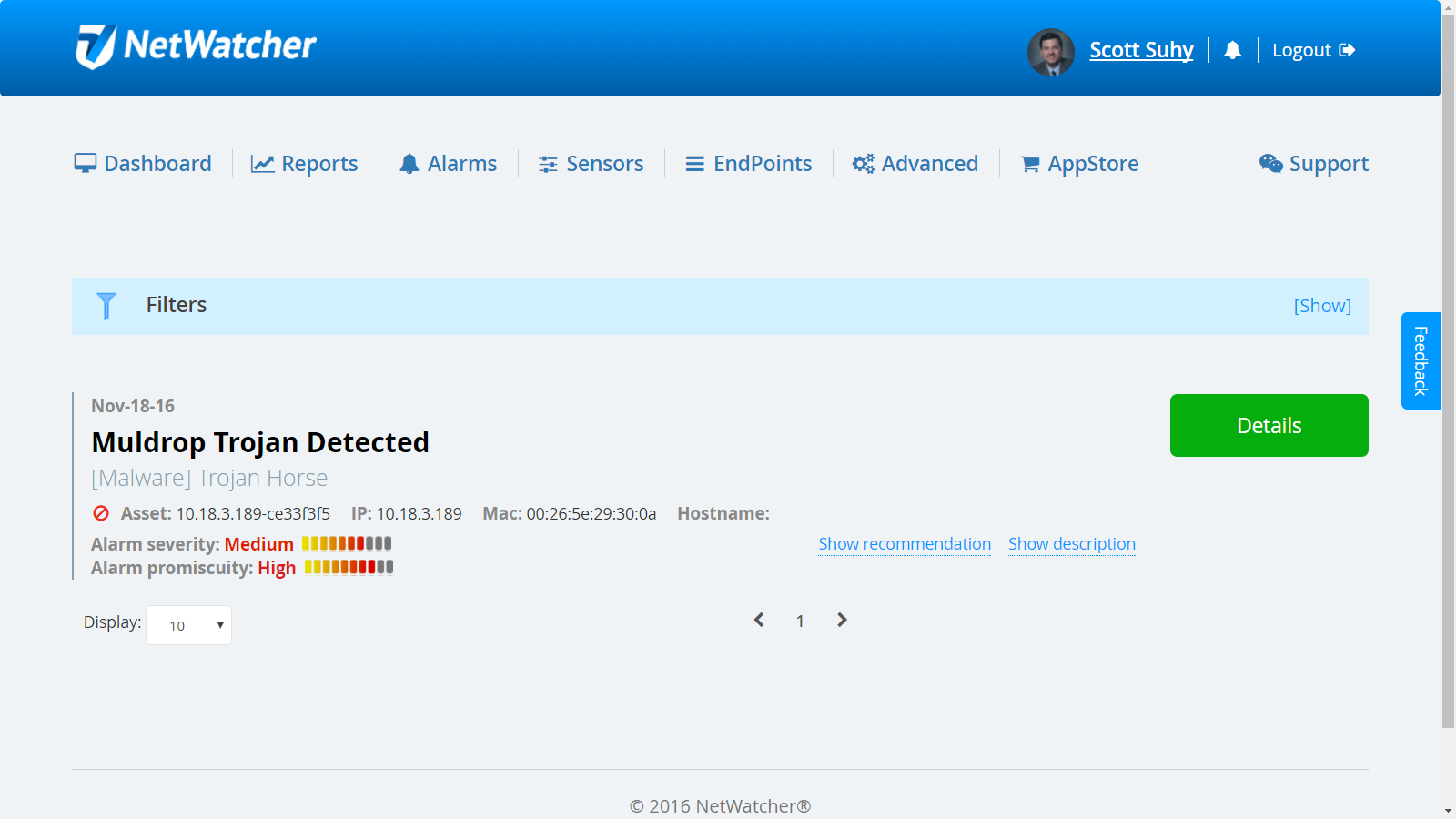Screen dimensions: 1456x819
Task: Show recommendation for the alarm
Action: 904,543
